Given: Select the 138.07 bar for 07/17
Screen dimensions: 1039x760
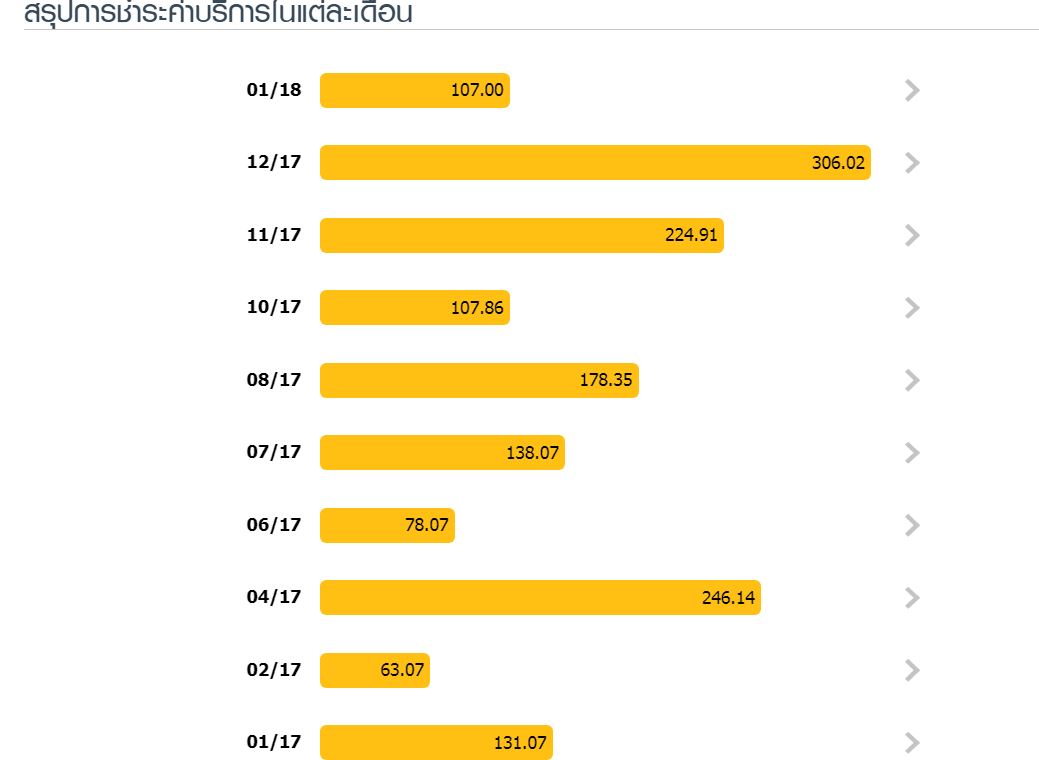Looking at the screenshot, I should pyautogui.click(x=442, y=453).
